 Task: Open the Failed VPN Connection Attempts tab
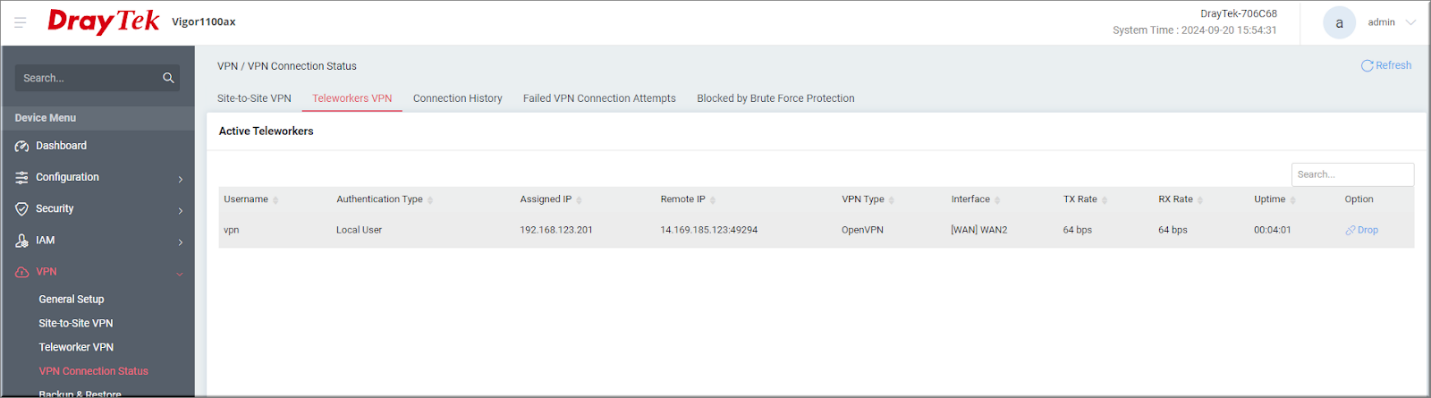point(599,98)
